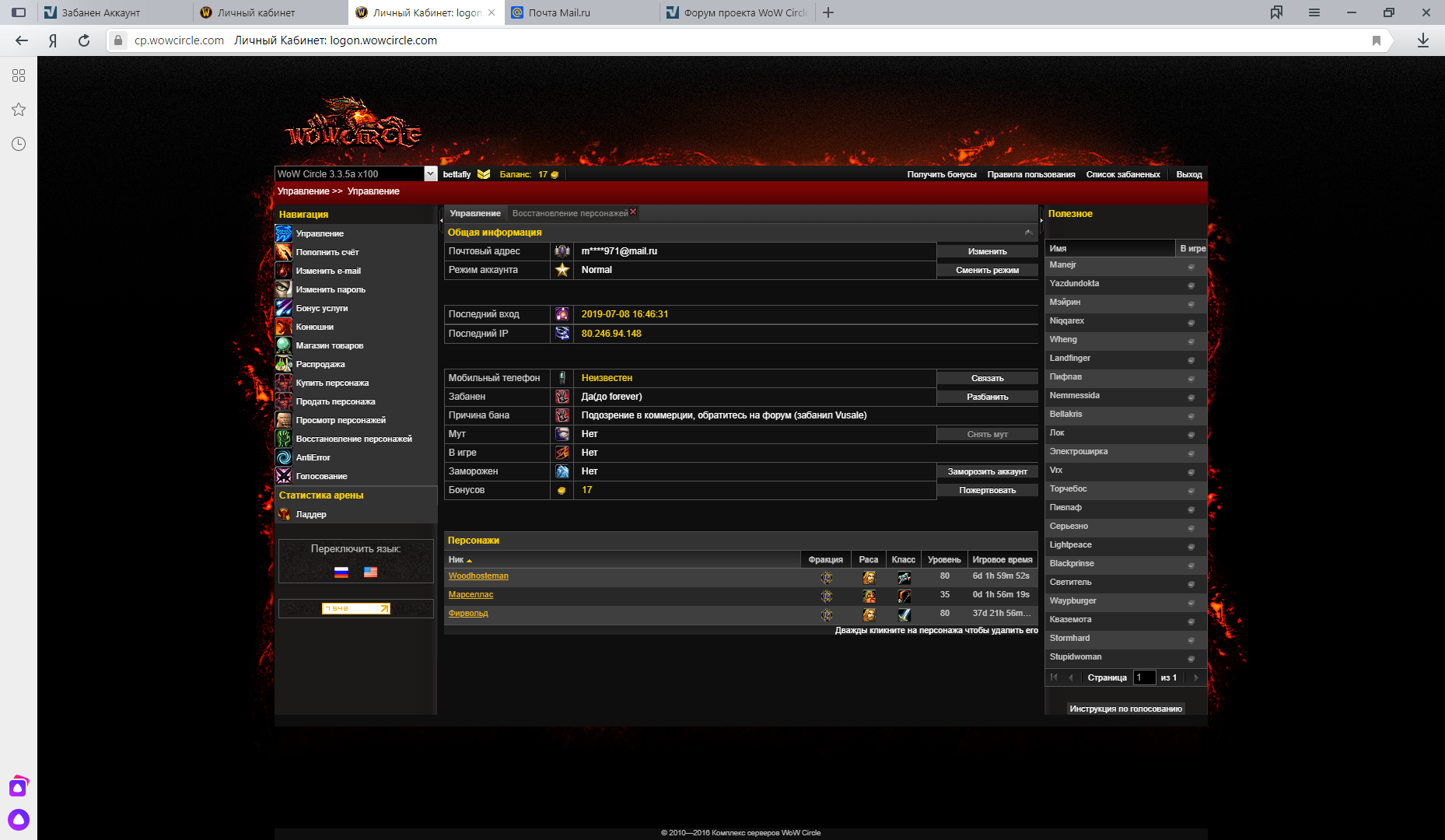The image size is (1445, 840).
Task: Click the Ладдер arena icon
Action: coord(284,514)
